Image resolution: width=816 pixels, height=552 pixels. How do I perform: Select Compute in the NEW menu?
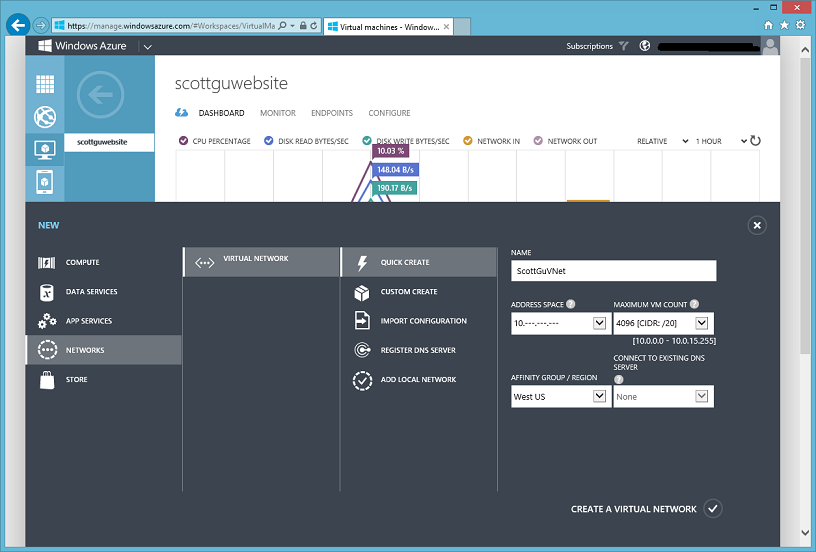pos(104,262)
